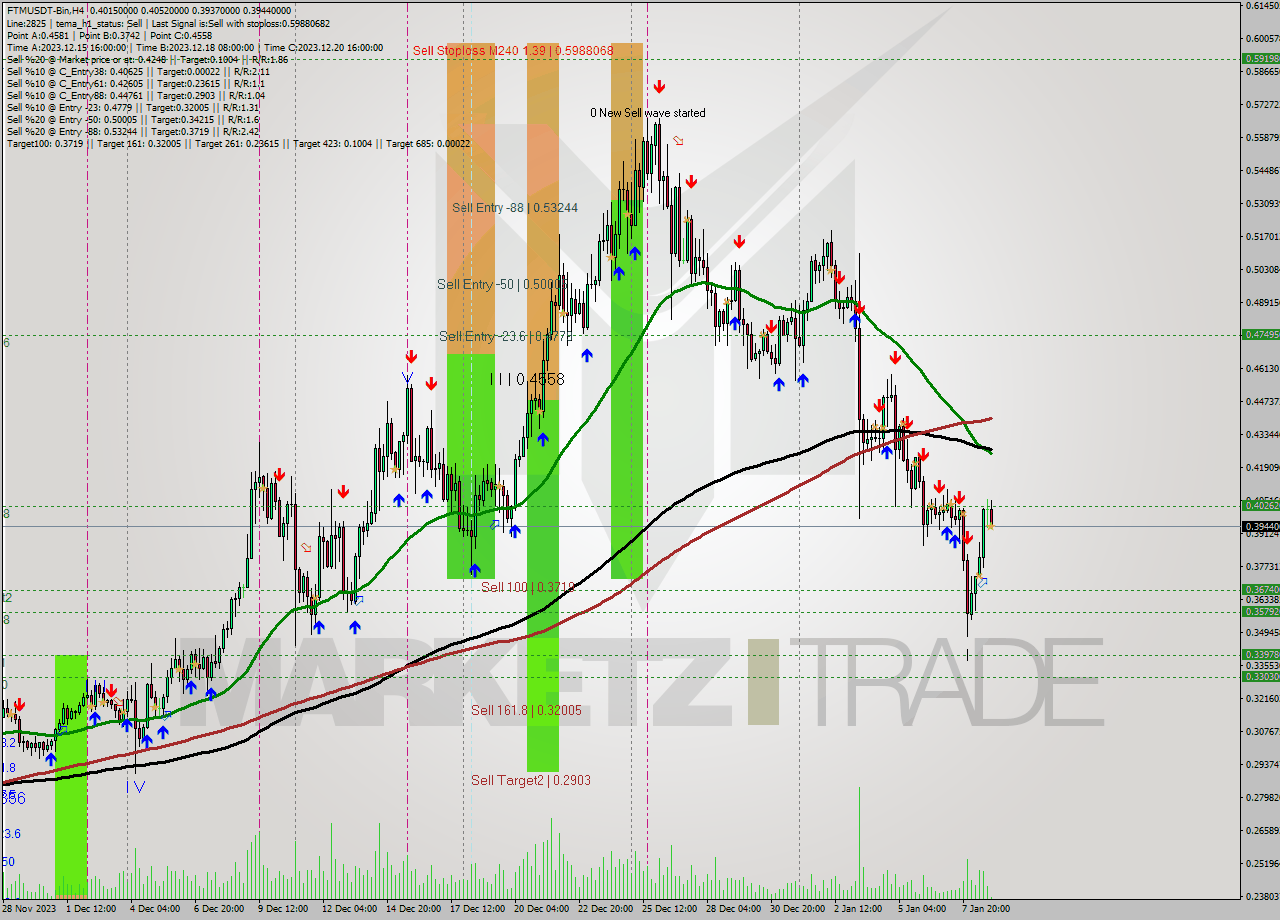This screenshot has width=1280, height=920.
Task: Click the '0 New Sell wave started' annotation
Action: click(x=647, y=113)
